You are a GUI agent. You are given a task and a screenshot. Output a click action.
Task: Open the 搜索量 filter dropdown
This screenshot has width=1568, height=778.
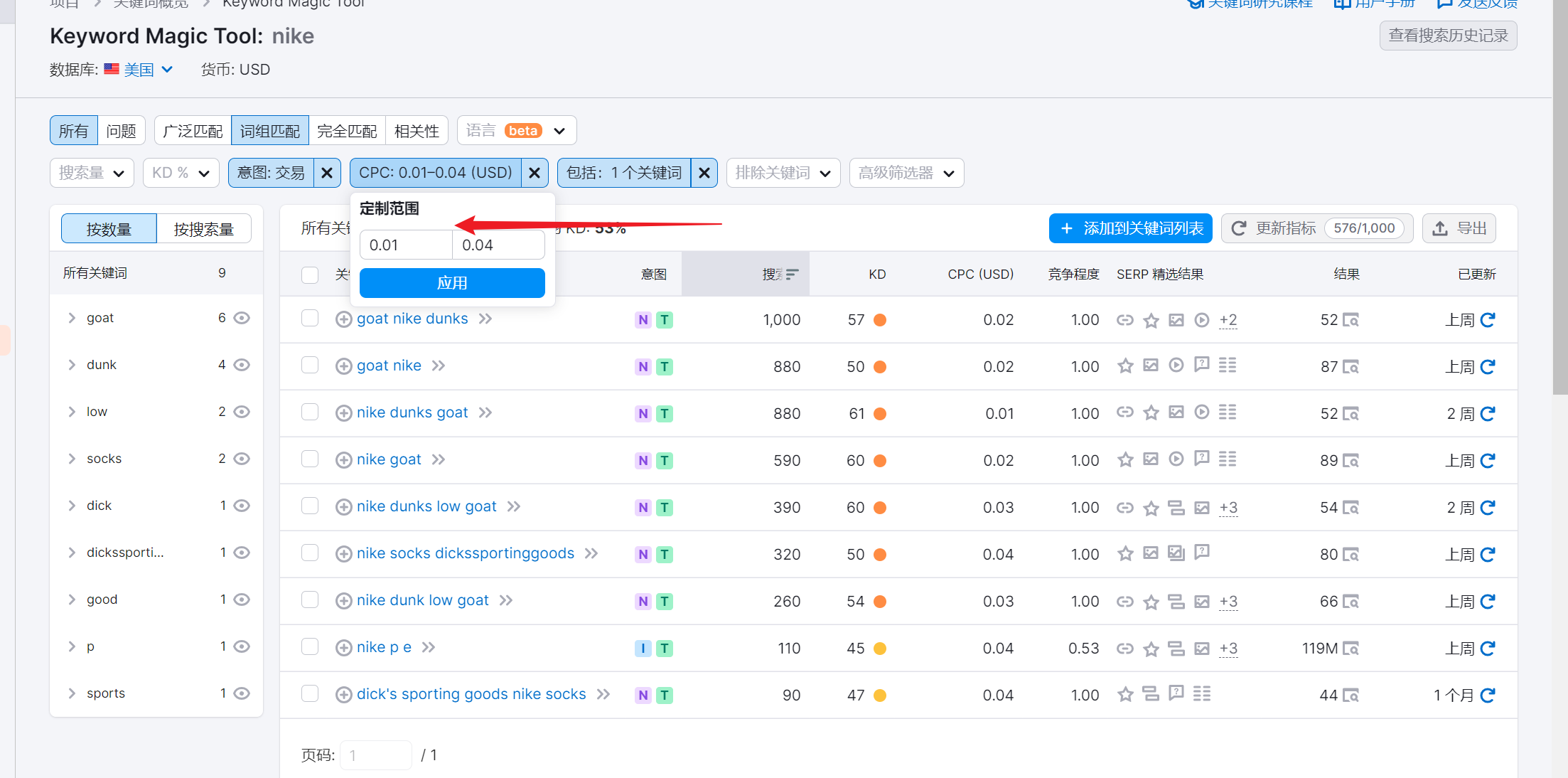tap(92, 173)
